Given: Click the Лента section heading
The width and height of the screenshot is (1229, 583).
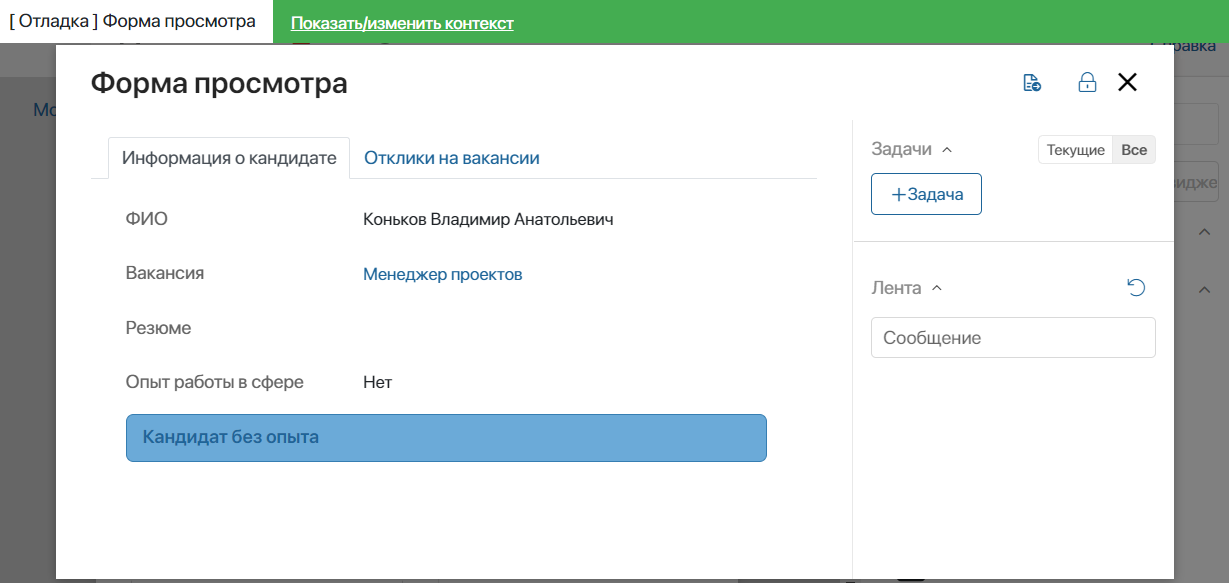Looking at the screenshot, I should click(x=896, y=288).
